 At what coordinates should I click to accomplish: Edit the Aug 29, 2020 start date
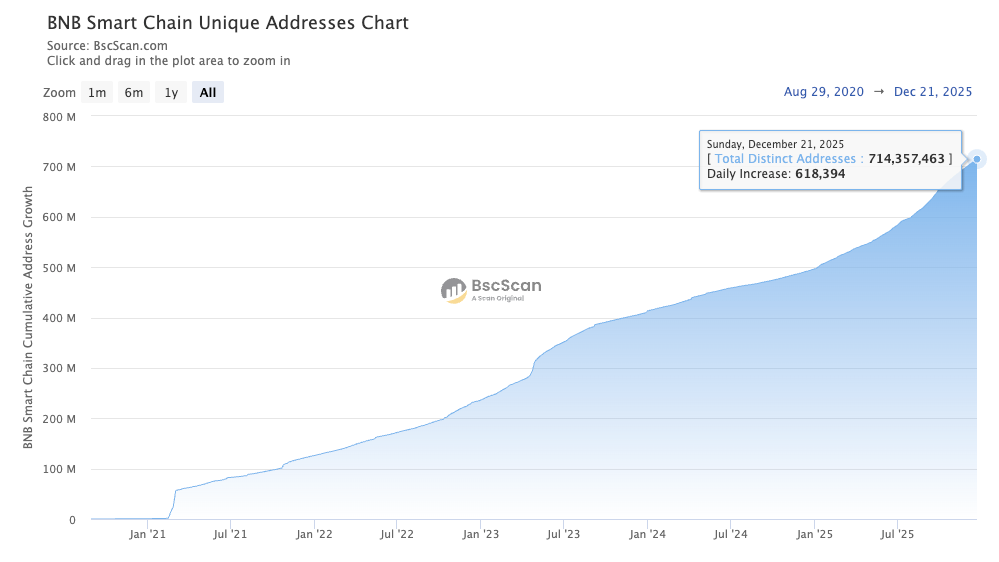[x=824, y=92]
